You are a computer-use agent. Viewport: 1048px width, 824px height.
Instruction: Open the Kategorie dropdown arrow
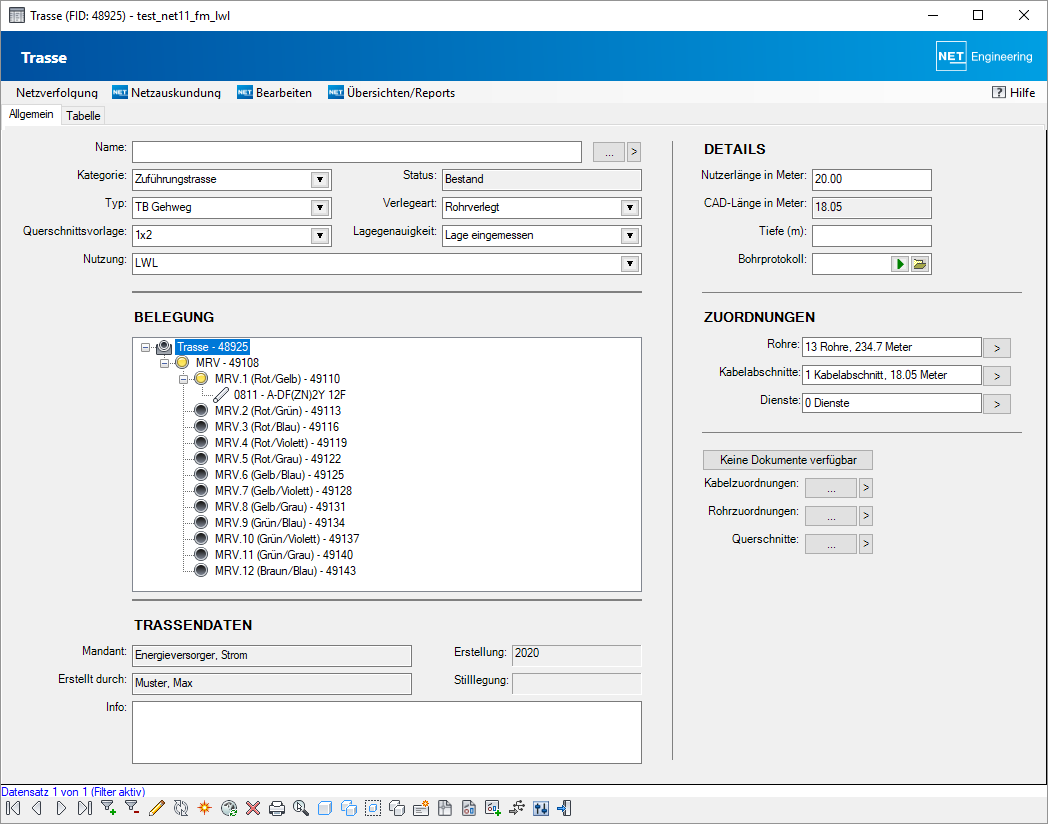(x=320, y=180)
